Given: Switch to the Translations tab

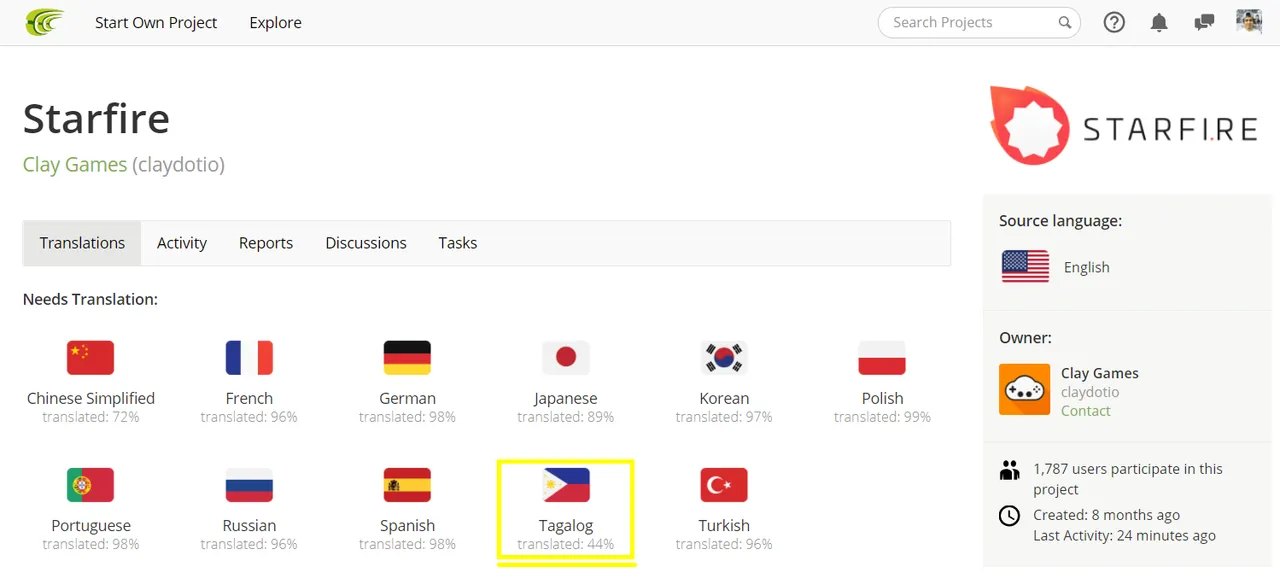Looking at the screenshot, I should 82,243.
